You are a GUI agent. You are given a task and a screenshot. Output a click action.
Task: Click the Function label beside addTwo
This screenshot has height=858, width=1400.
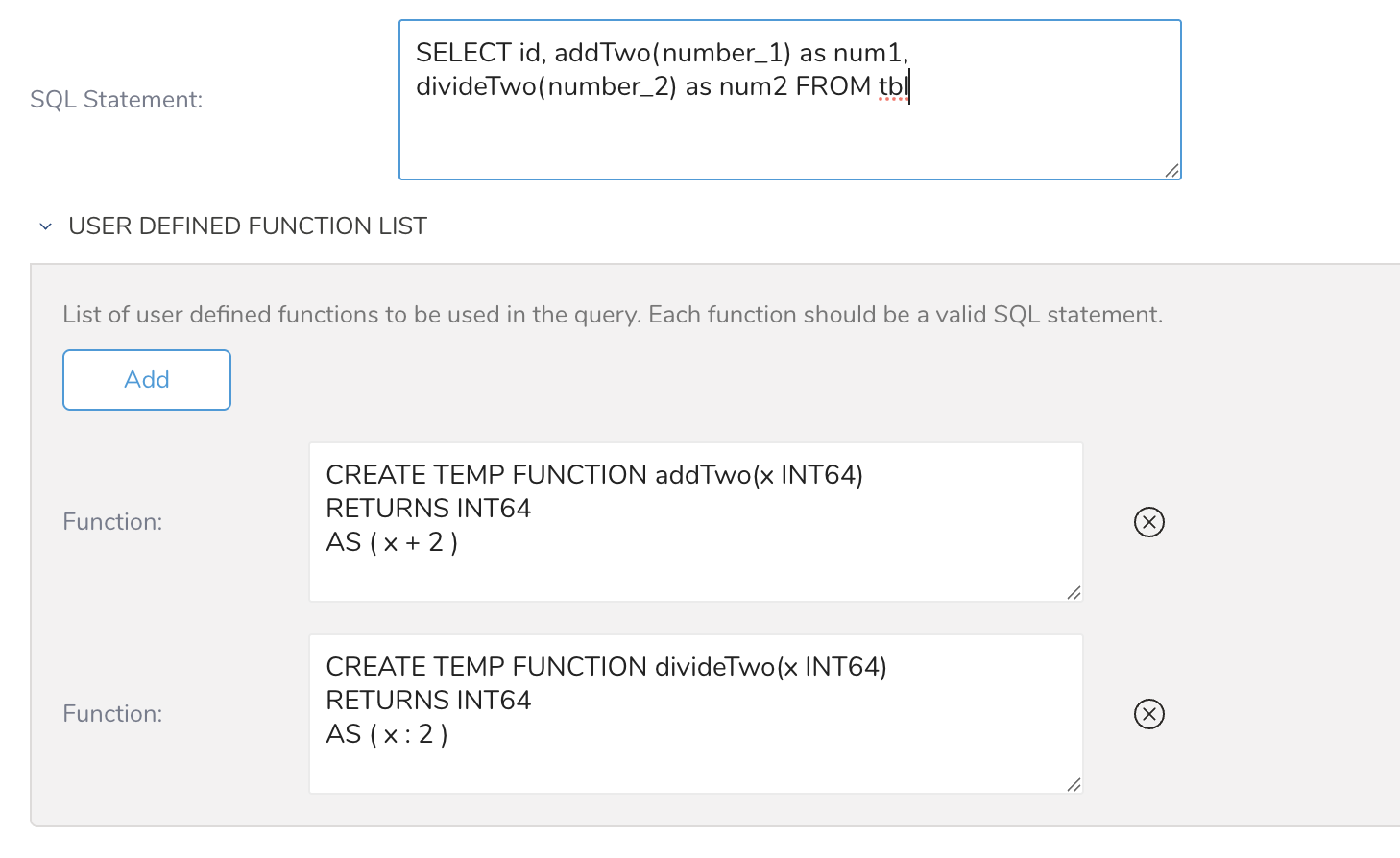tap(112, 522)
